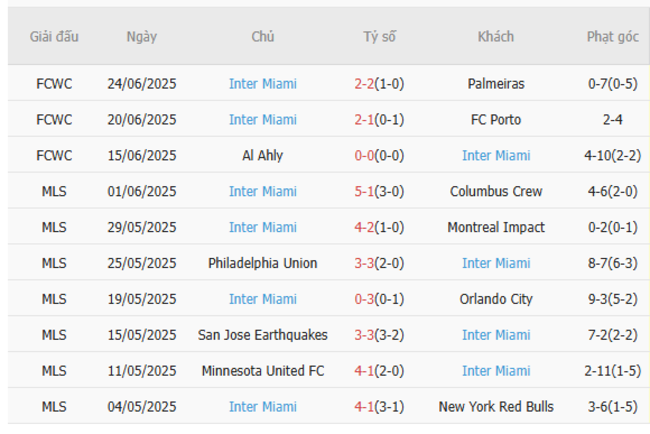Click the Philadelphia Union team name
Image resolution: width=650 pixels, height=434 pixels.
(263, 263)
